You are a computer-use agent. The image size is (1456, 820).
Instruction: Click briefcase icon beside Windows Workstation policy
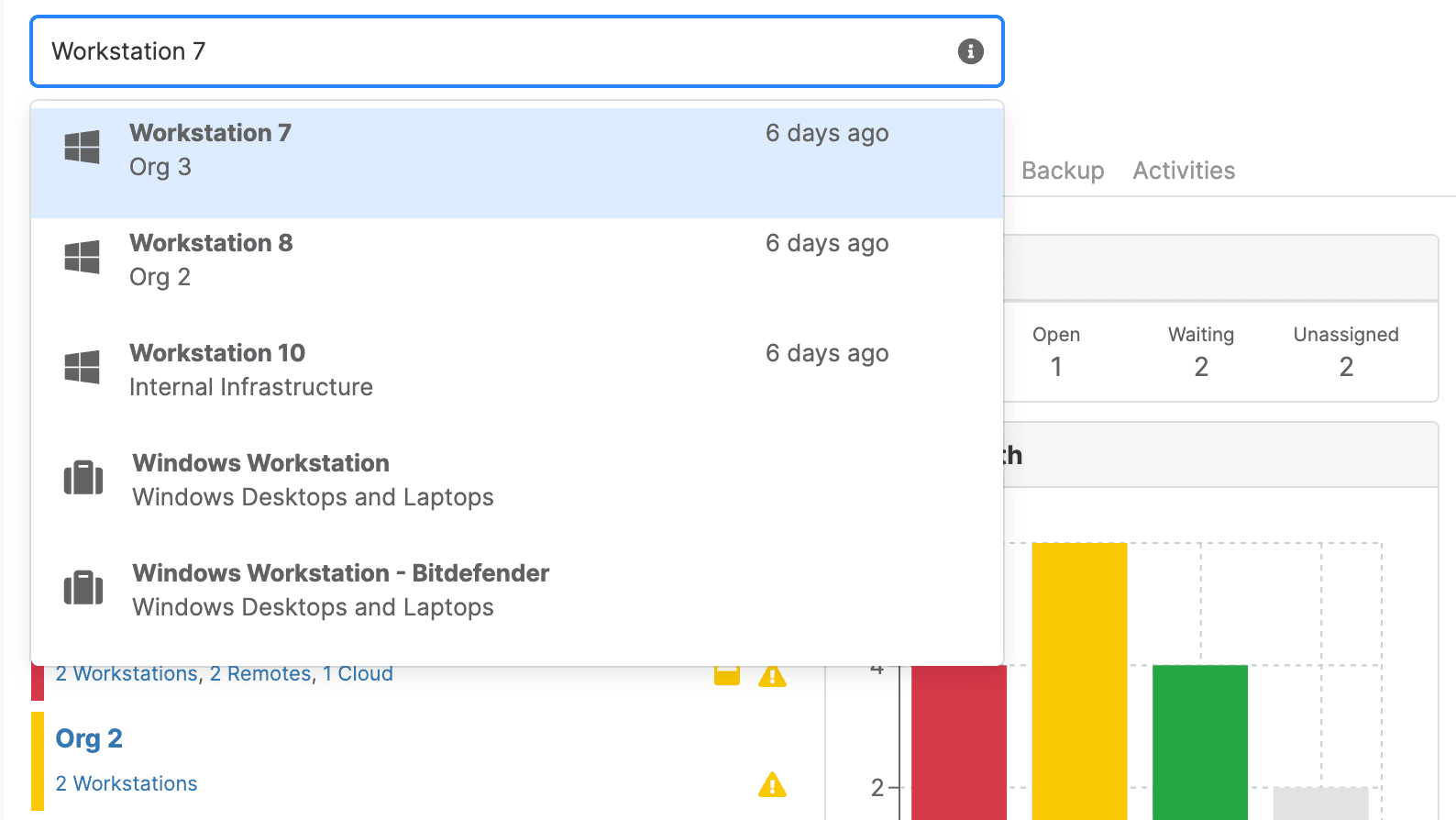click(83, 478)
